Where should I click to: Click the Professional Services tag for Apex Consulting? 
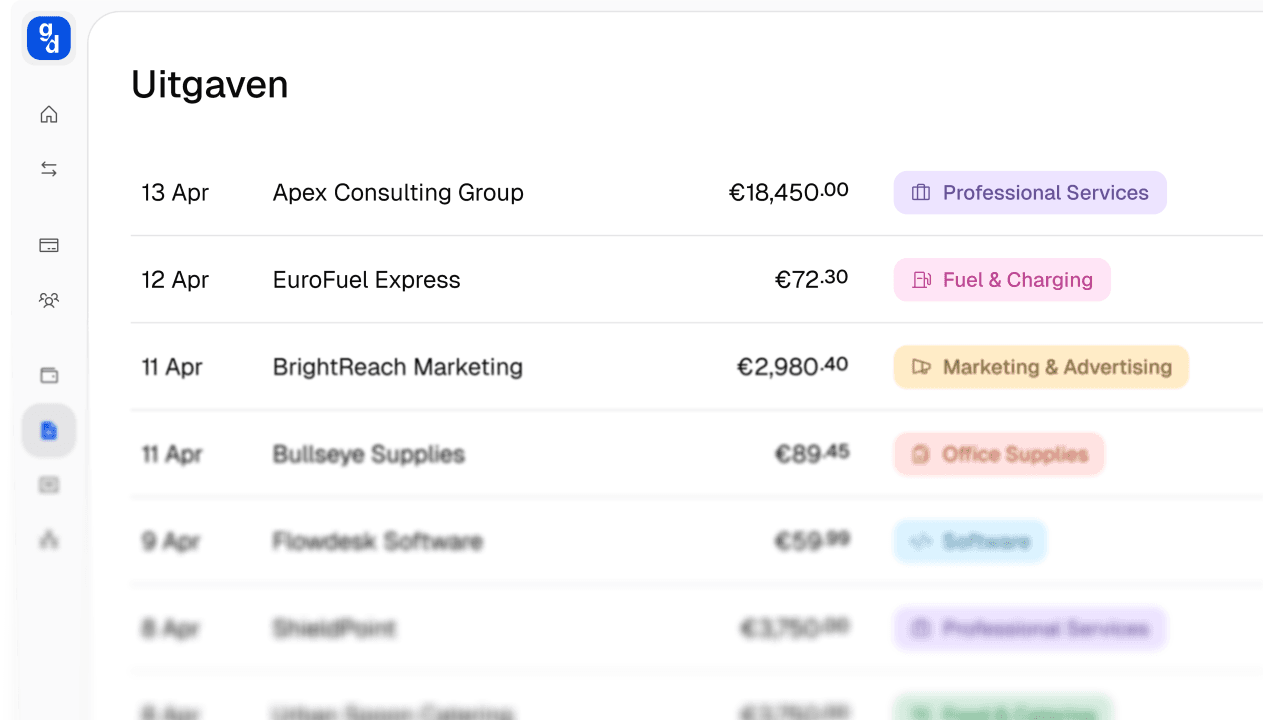click(x=1029, y=193)
